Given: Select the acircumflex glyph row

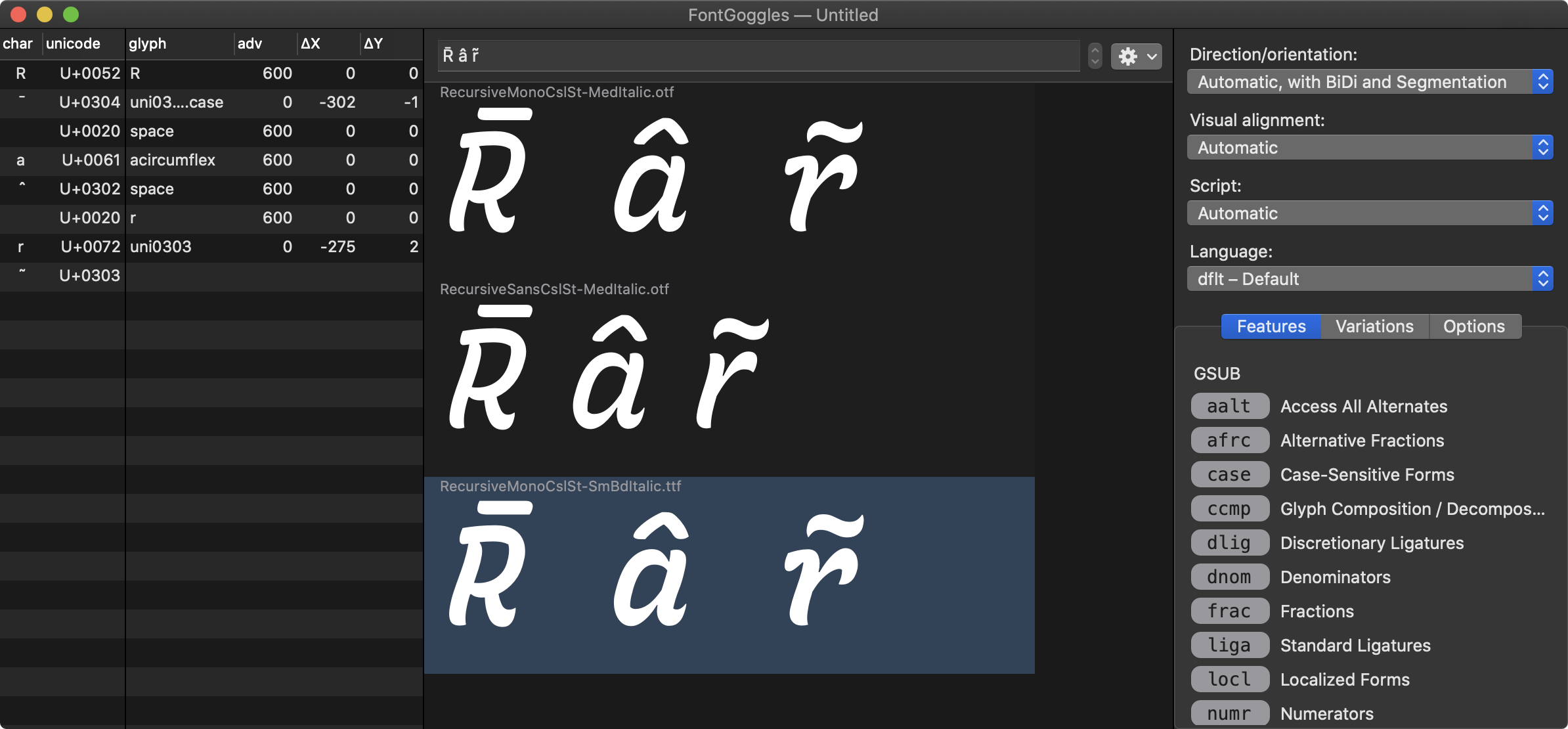Looking at the screenshot, I should click(274, 160).
